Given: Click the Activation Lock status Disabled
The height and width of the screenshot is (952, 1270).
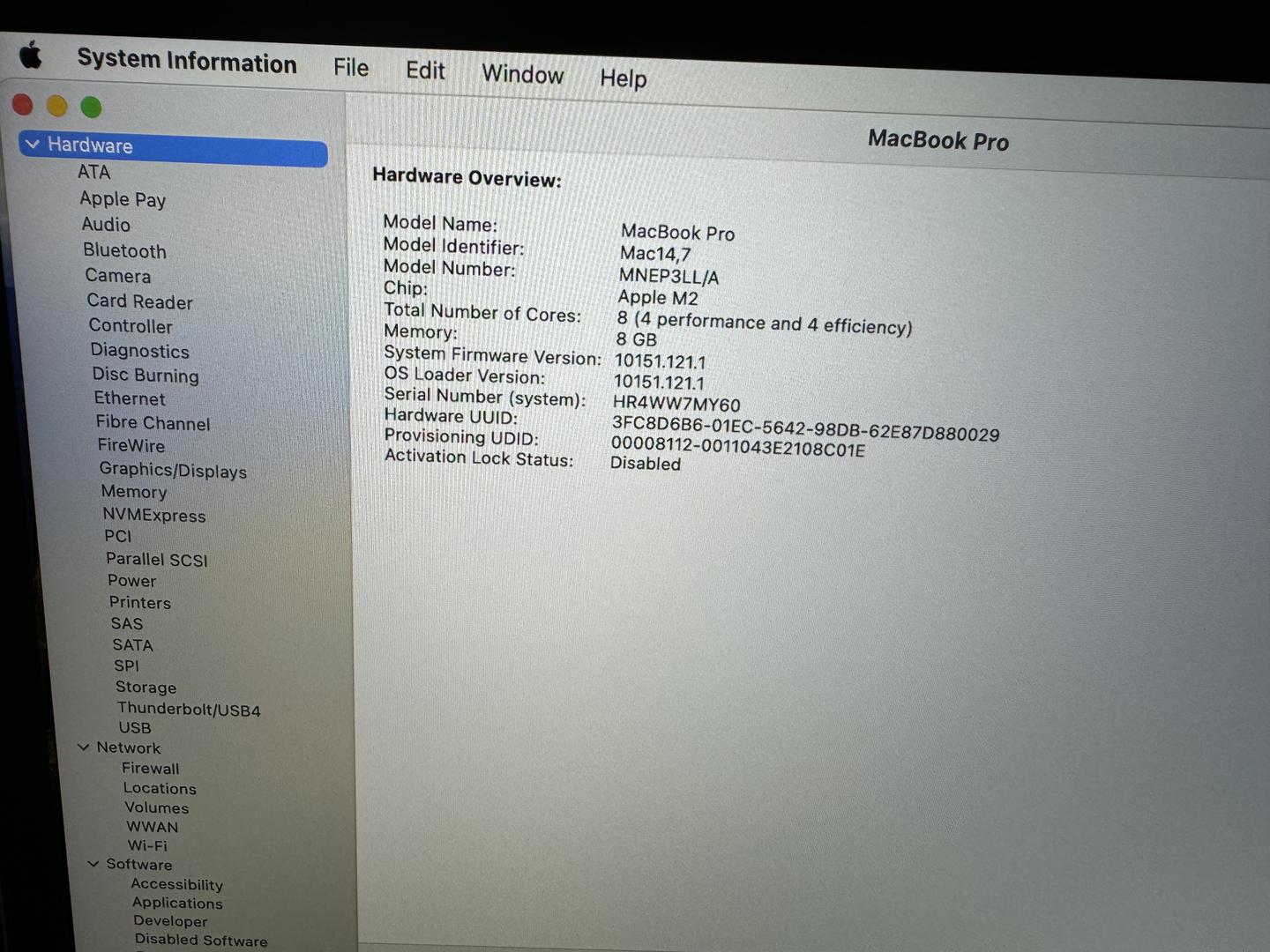Looking at the screenshot, I should [x=646, y=464].
